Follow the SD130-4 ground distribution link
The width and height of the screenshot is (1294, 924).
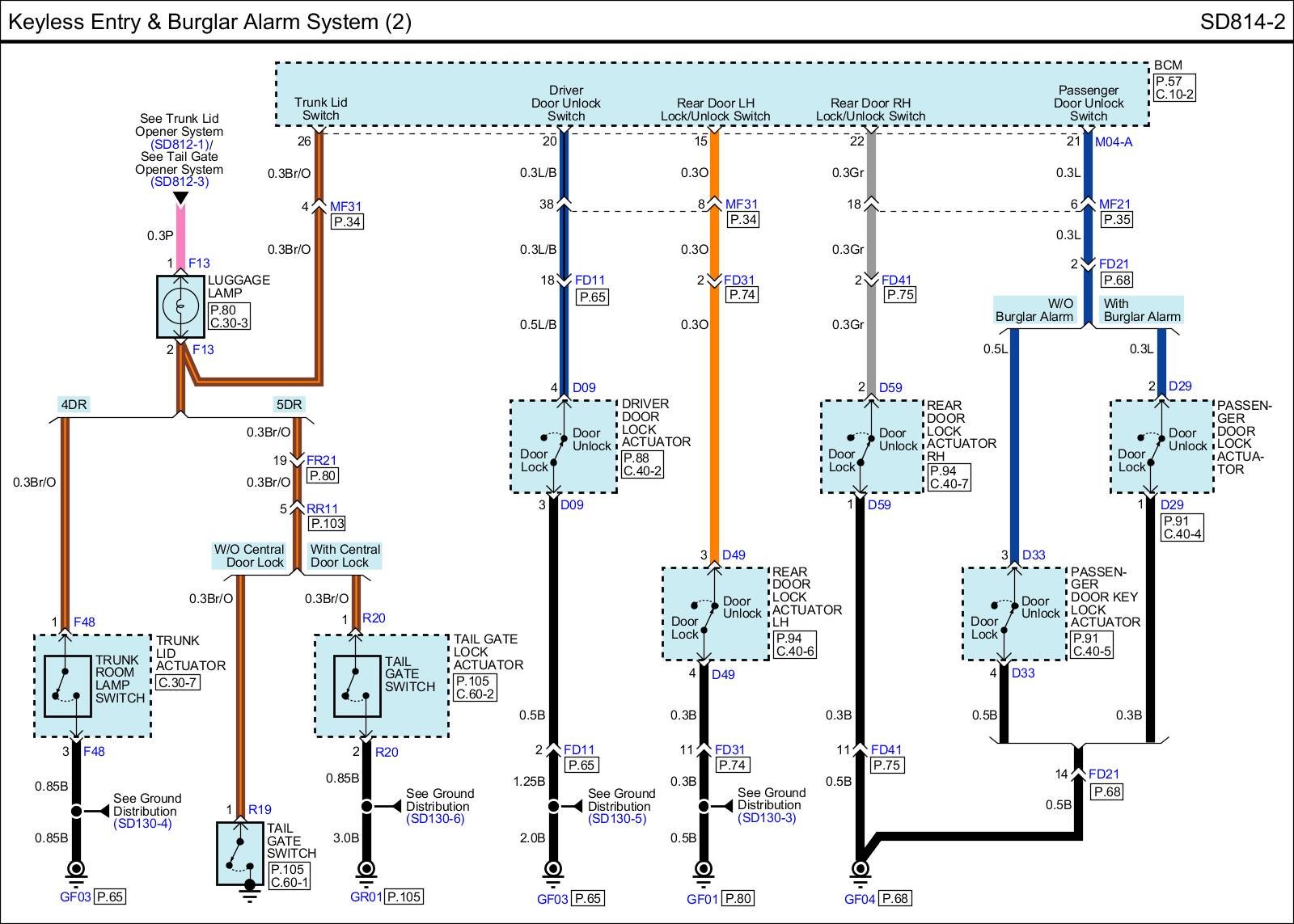coord(142,824)
